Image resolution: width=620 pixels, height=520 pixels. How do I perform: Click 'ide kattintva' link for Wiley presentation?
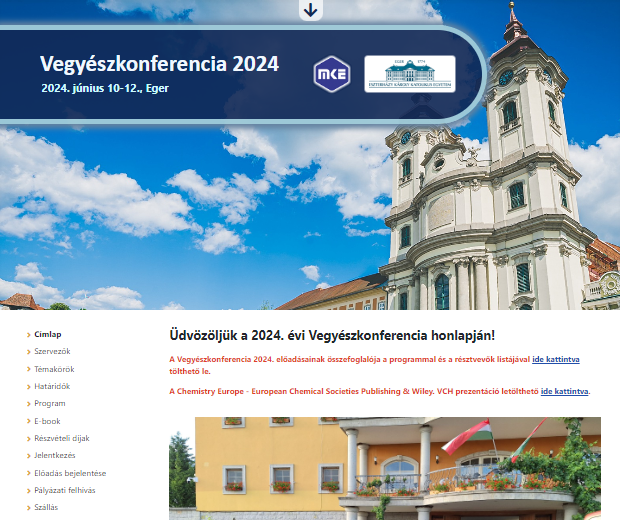[x=564, y=391]
